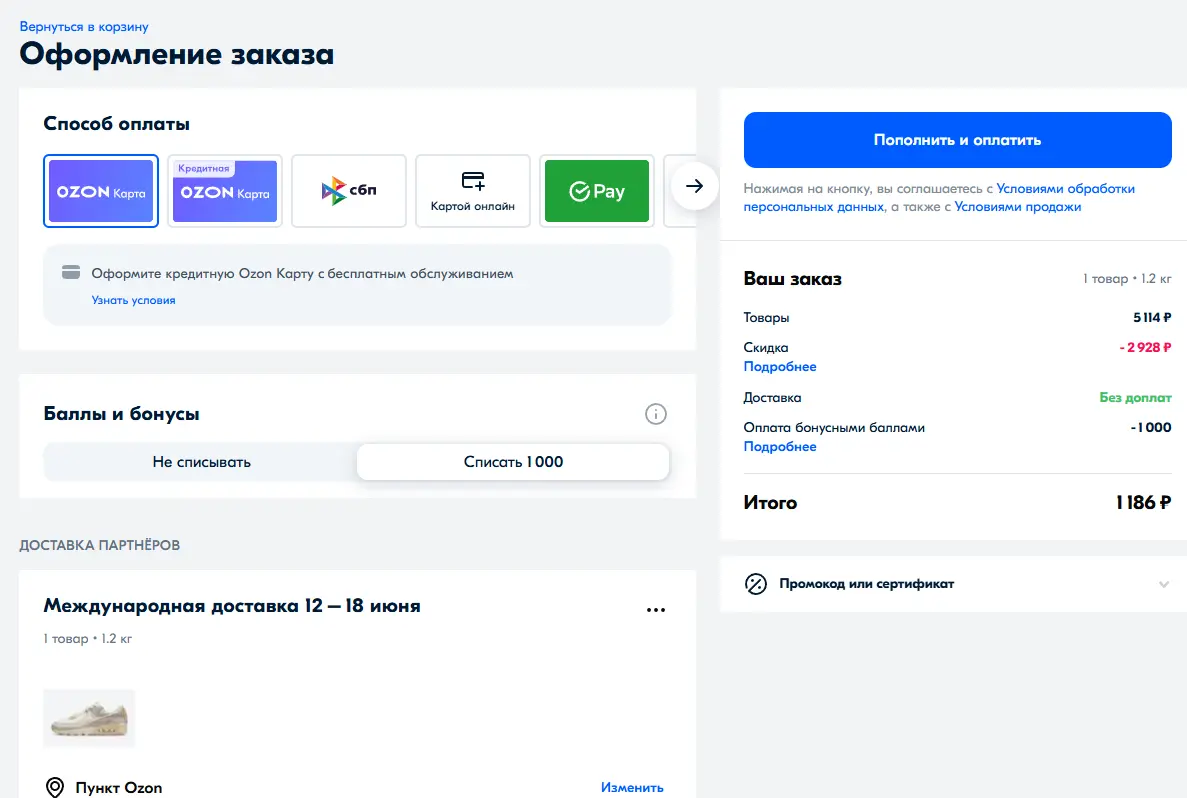This screenshot has height=798, width=1187.
Task: Open 'Узнать условия' credit card link
Action: point(133,300)
